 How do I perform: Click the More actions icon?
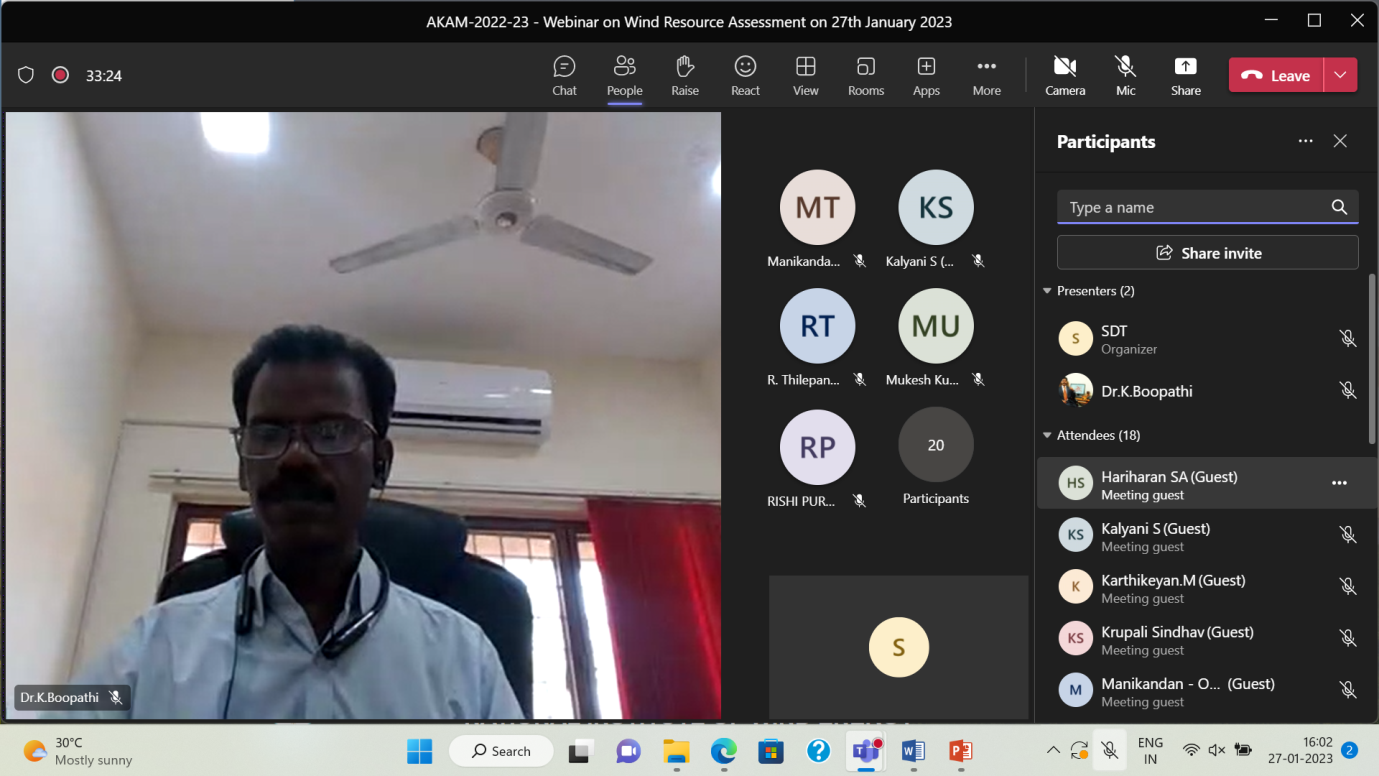986,76
